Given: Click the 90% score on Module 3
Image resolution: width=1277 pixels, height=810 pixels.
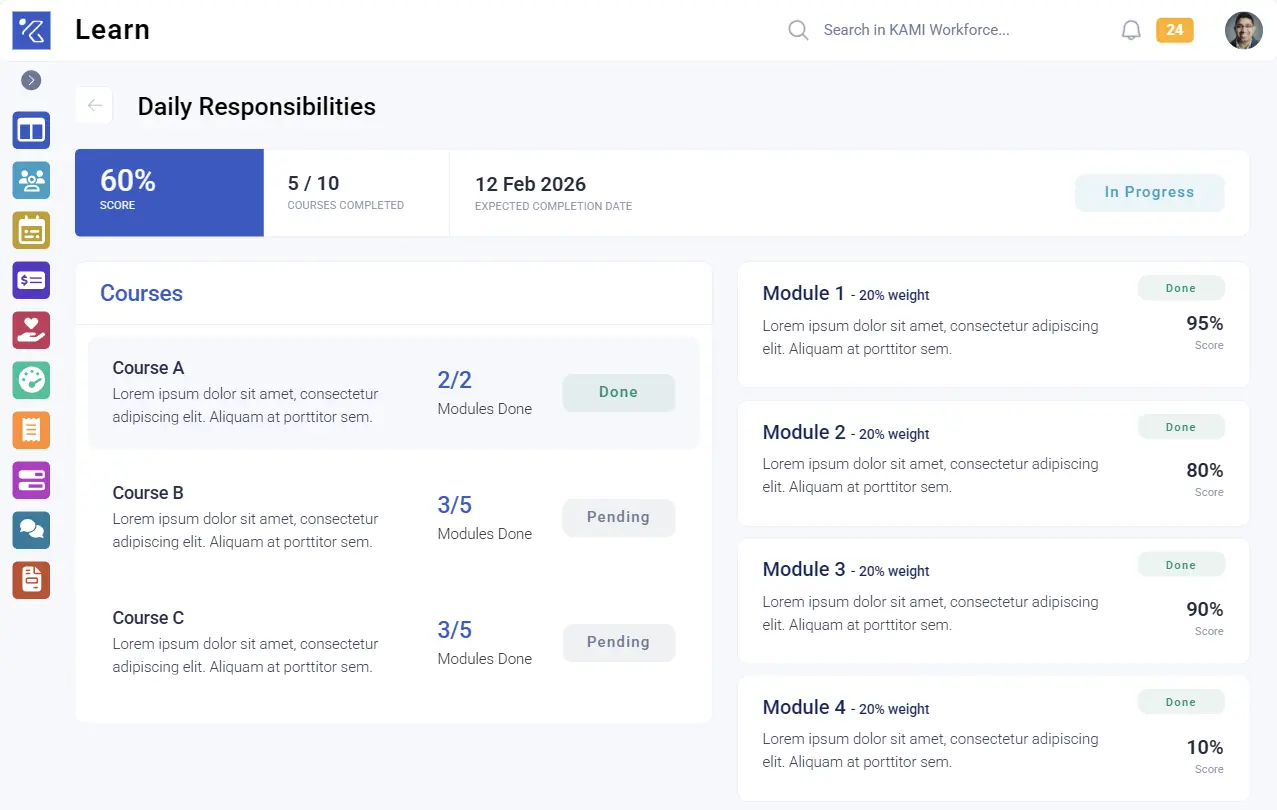Looking at the screenshot, I should tap(1204, 609).
